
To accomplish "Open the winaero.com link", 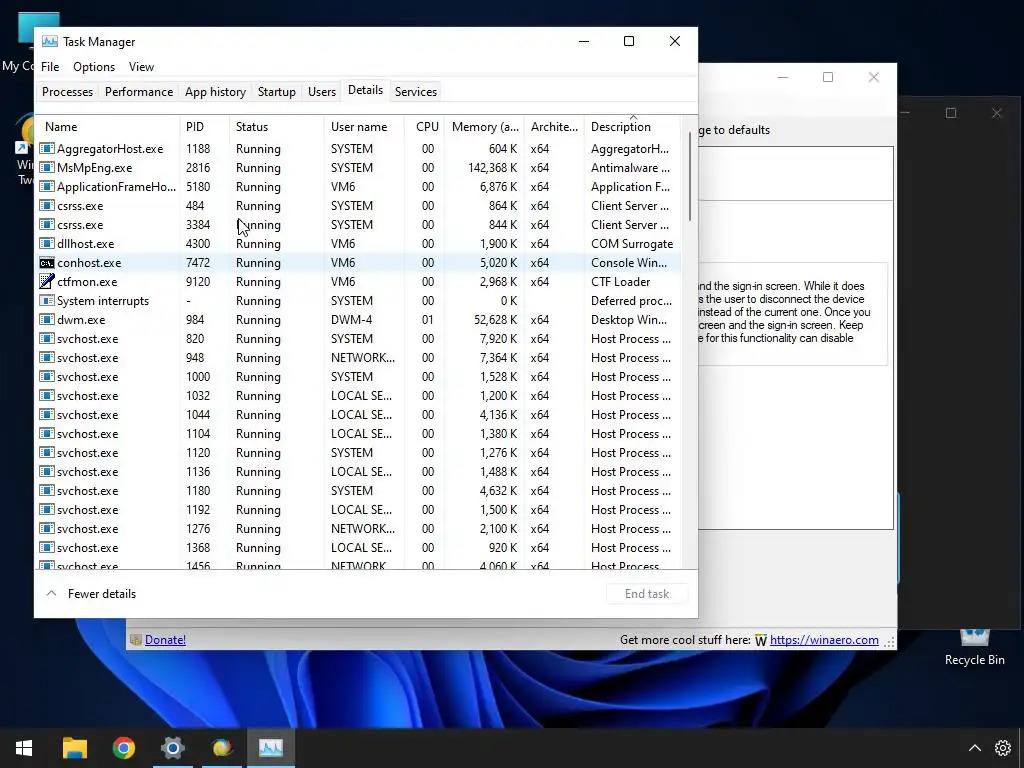I will [x=824, y=640].
